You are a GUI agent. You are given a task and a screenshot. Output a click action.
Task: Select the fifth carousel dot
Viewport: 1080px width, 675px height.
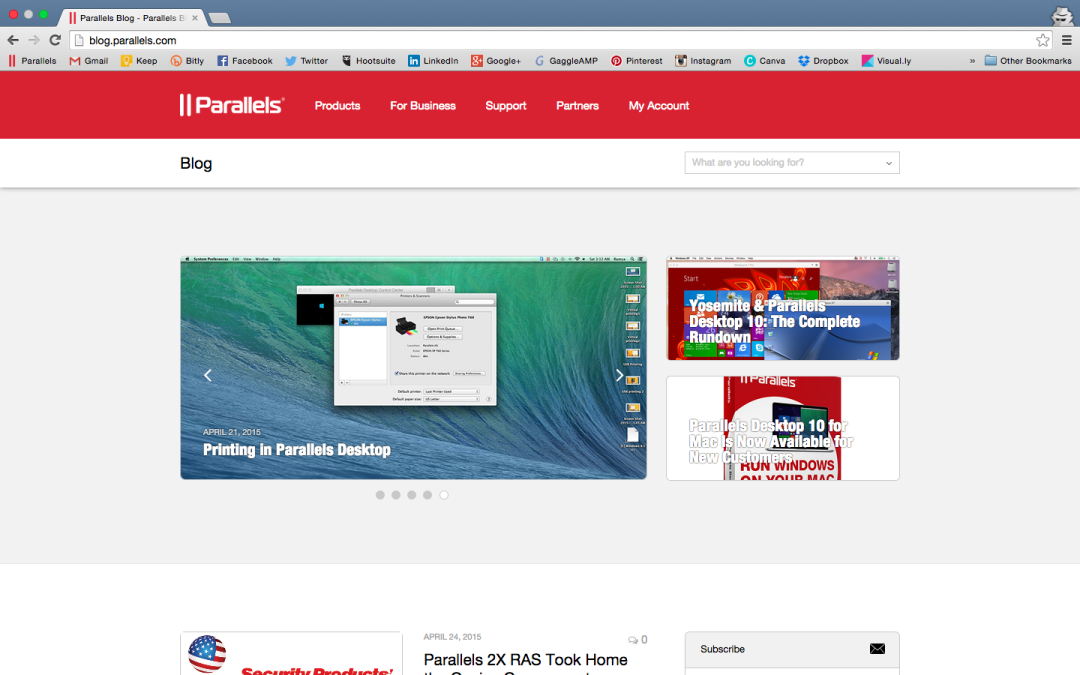click(444, 495)
